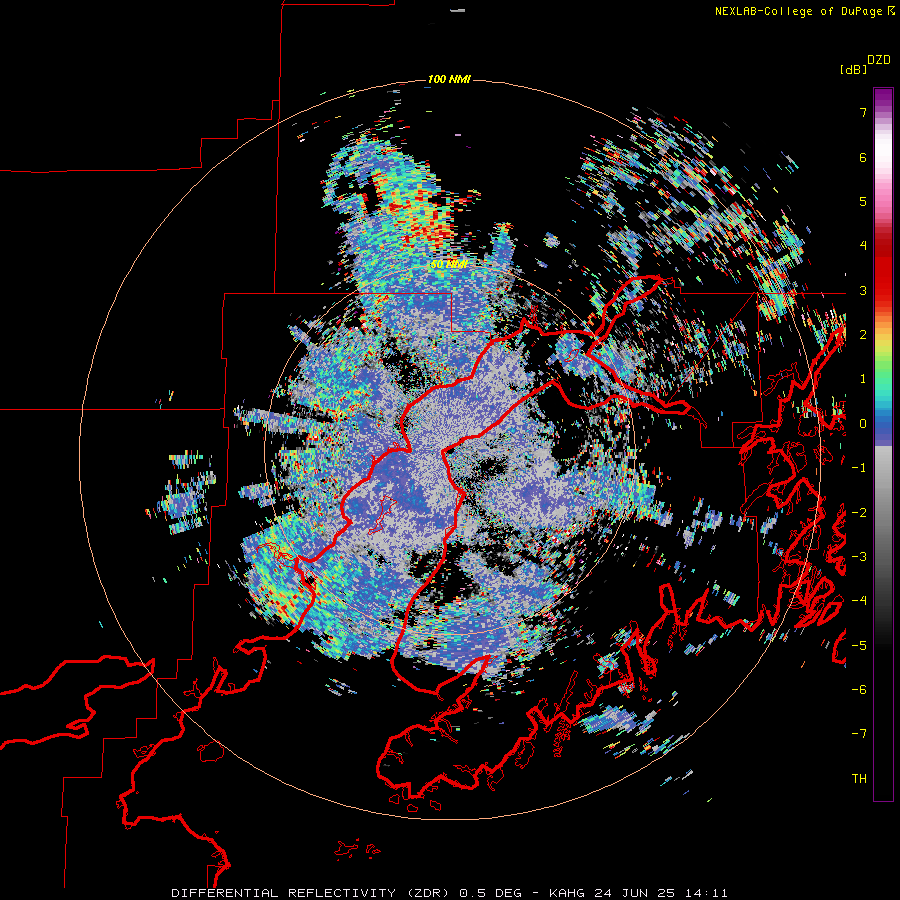
Task: Click the negative 6 dB scale label
Action: coord(859,690)
